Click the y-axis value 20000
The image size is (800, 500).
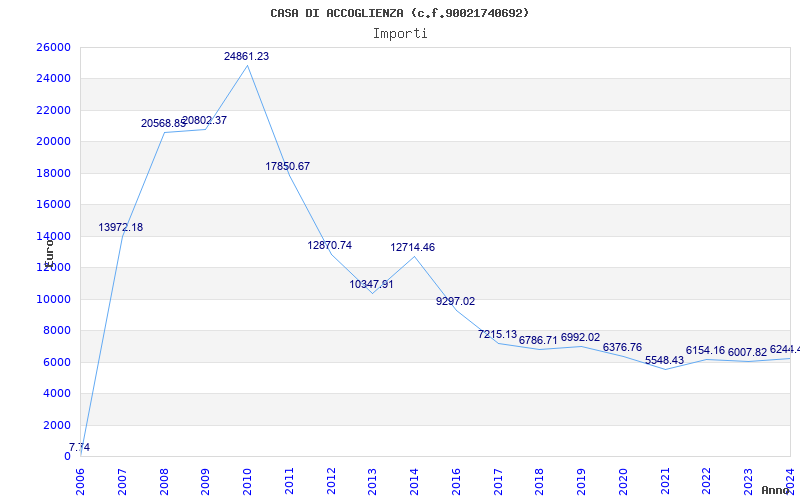[54, 142]
